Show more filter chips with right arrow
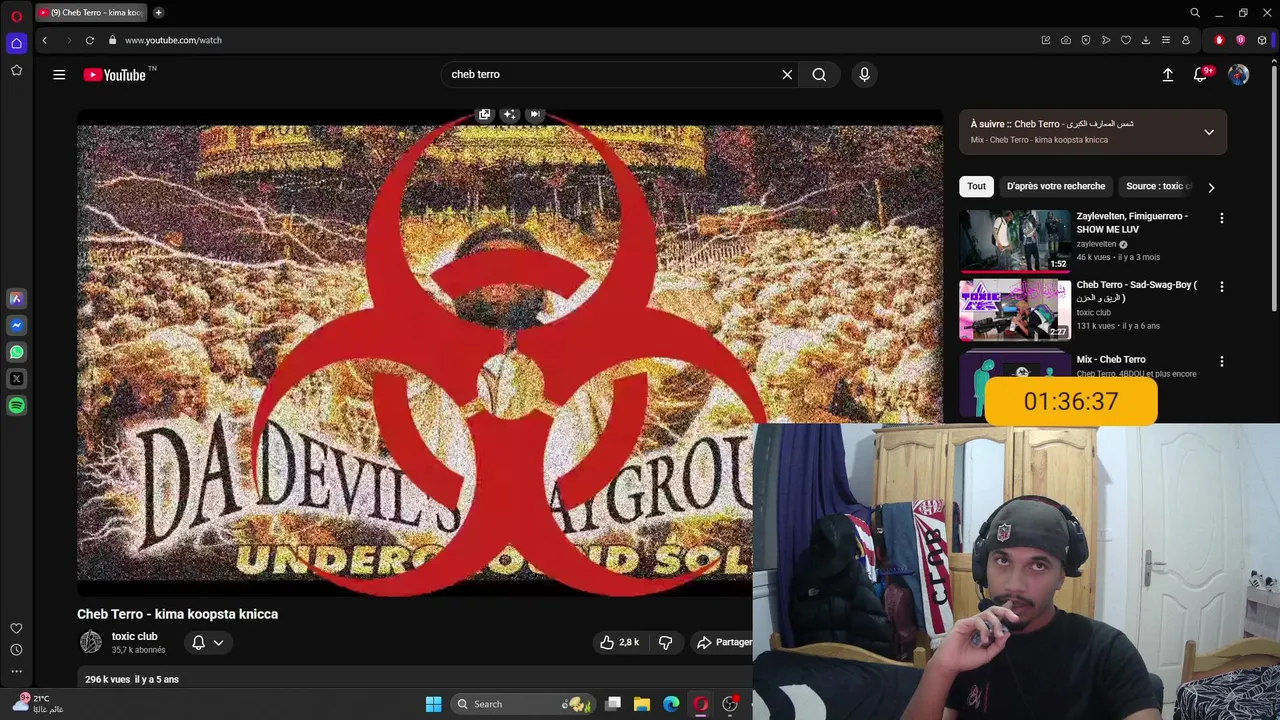This screenshot has height=720, width=1280. (1211, 187)
